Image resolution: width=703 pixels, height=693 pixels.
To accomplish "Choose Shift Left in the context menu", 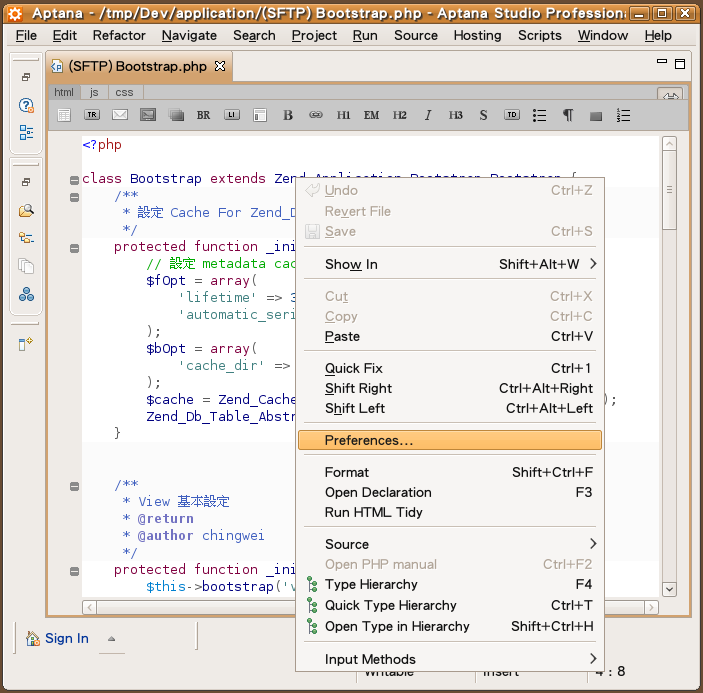I will click(450, 408).
